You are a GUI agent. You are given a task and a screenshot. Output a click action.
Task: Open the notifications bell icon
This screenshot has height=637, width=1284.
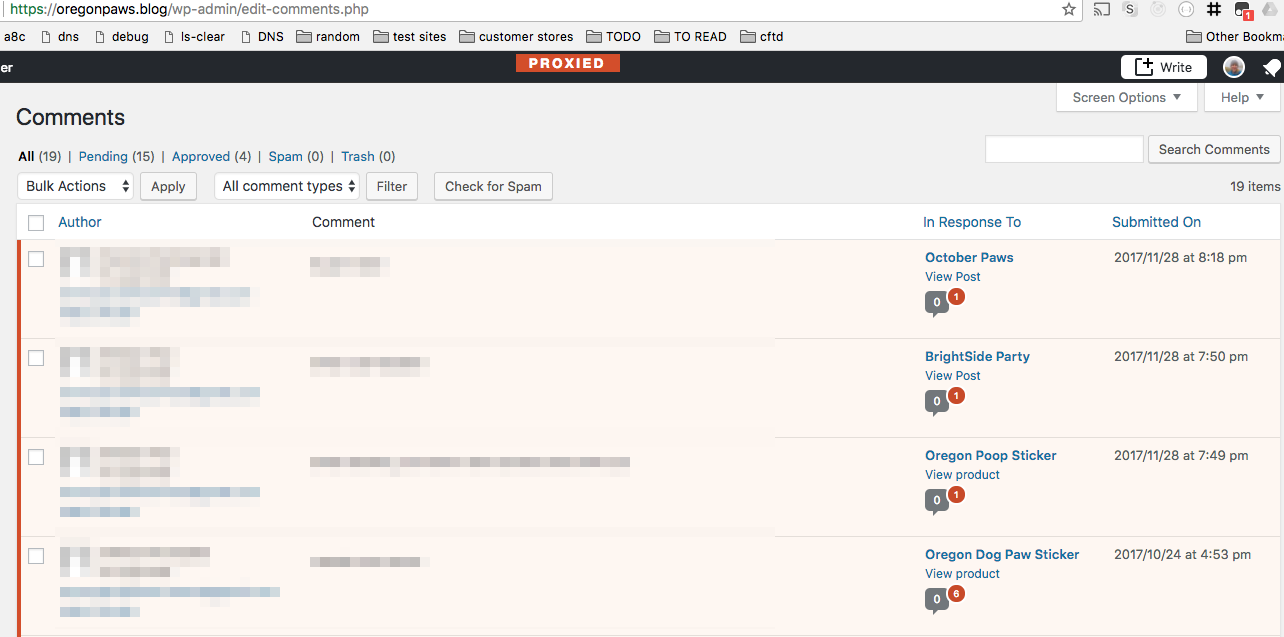1271,67
